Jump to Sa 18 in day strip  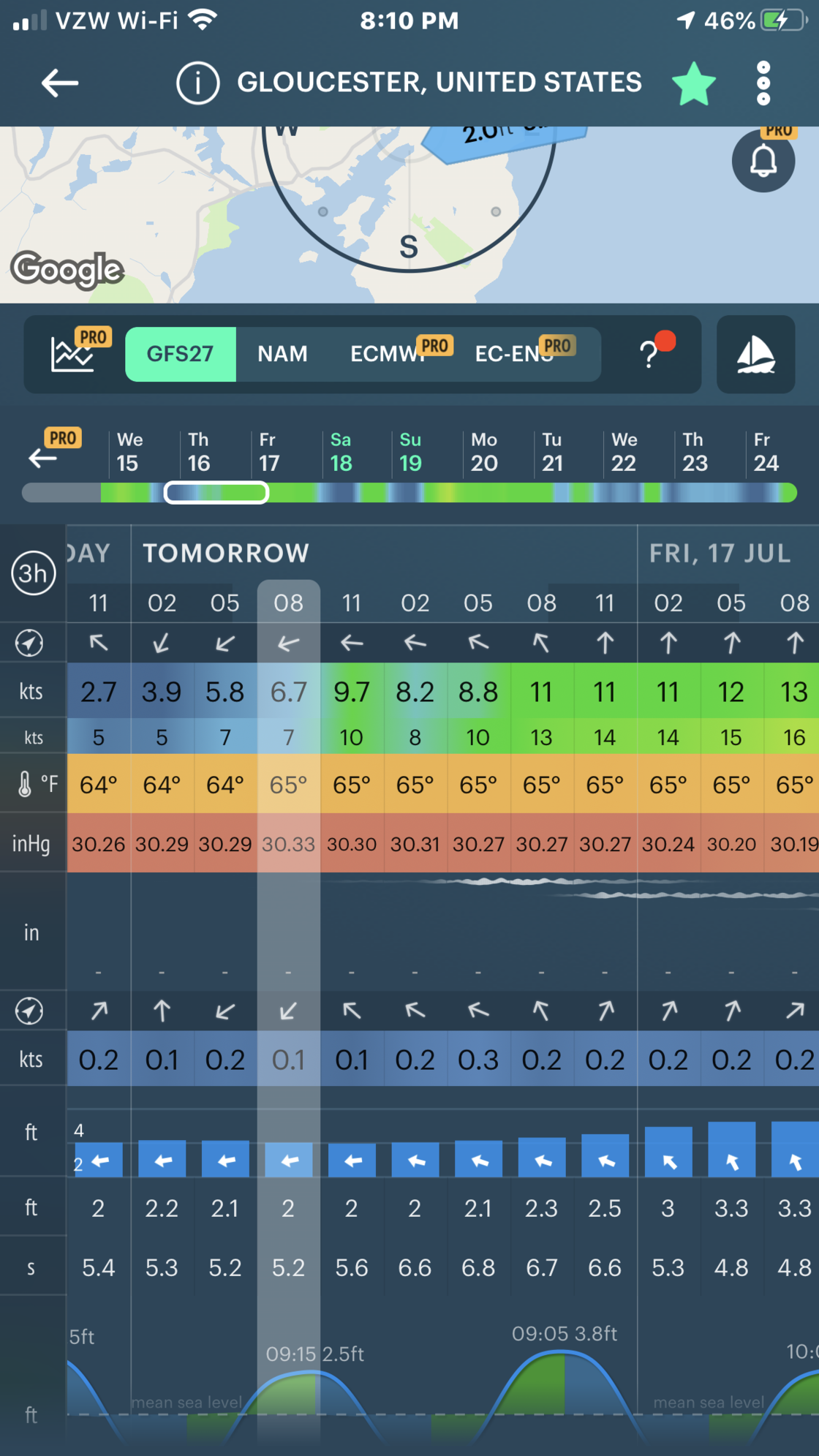341,451
